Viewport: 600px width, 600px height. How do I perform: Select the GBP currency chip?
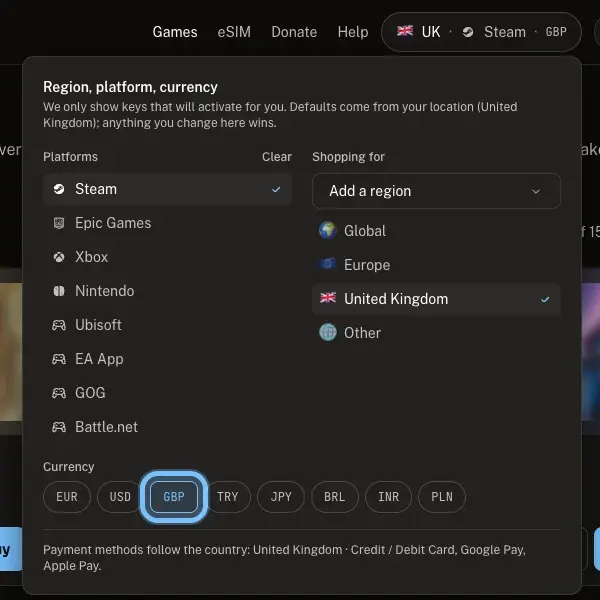tap(174, 497)
